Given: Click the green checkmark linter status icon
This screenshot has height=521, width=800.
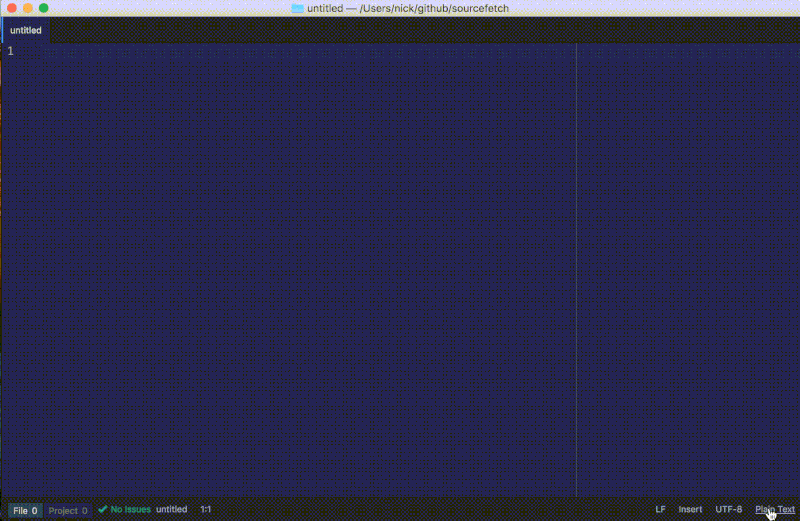Looking at the screenshot, I should point(102,509).
